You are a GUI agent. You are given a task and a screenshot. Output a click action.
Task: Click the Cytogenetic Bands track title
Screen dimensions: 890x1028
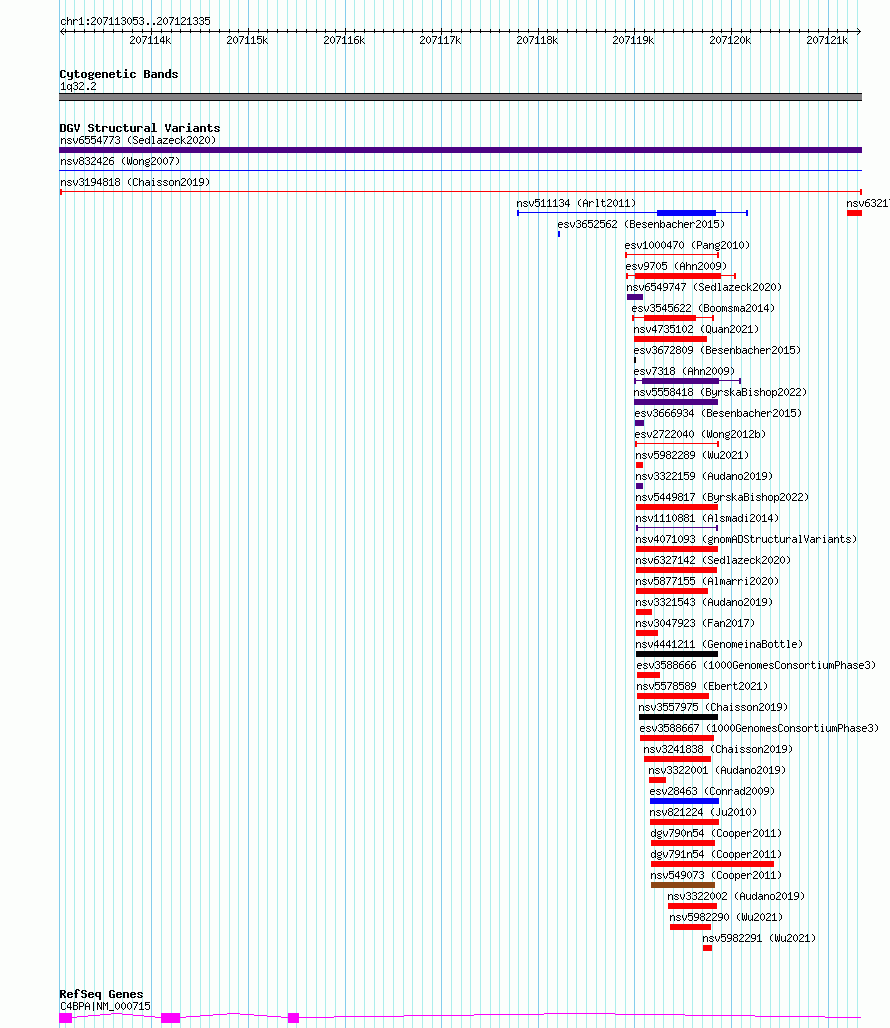tap(119, 74)
